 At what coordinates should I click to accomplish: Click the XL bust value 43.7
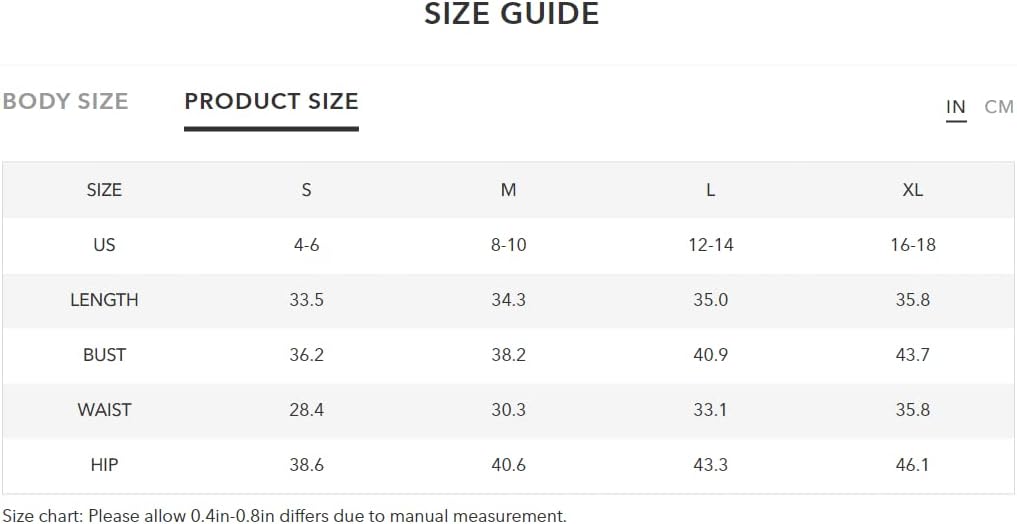913,355
